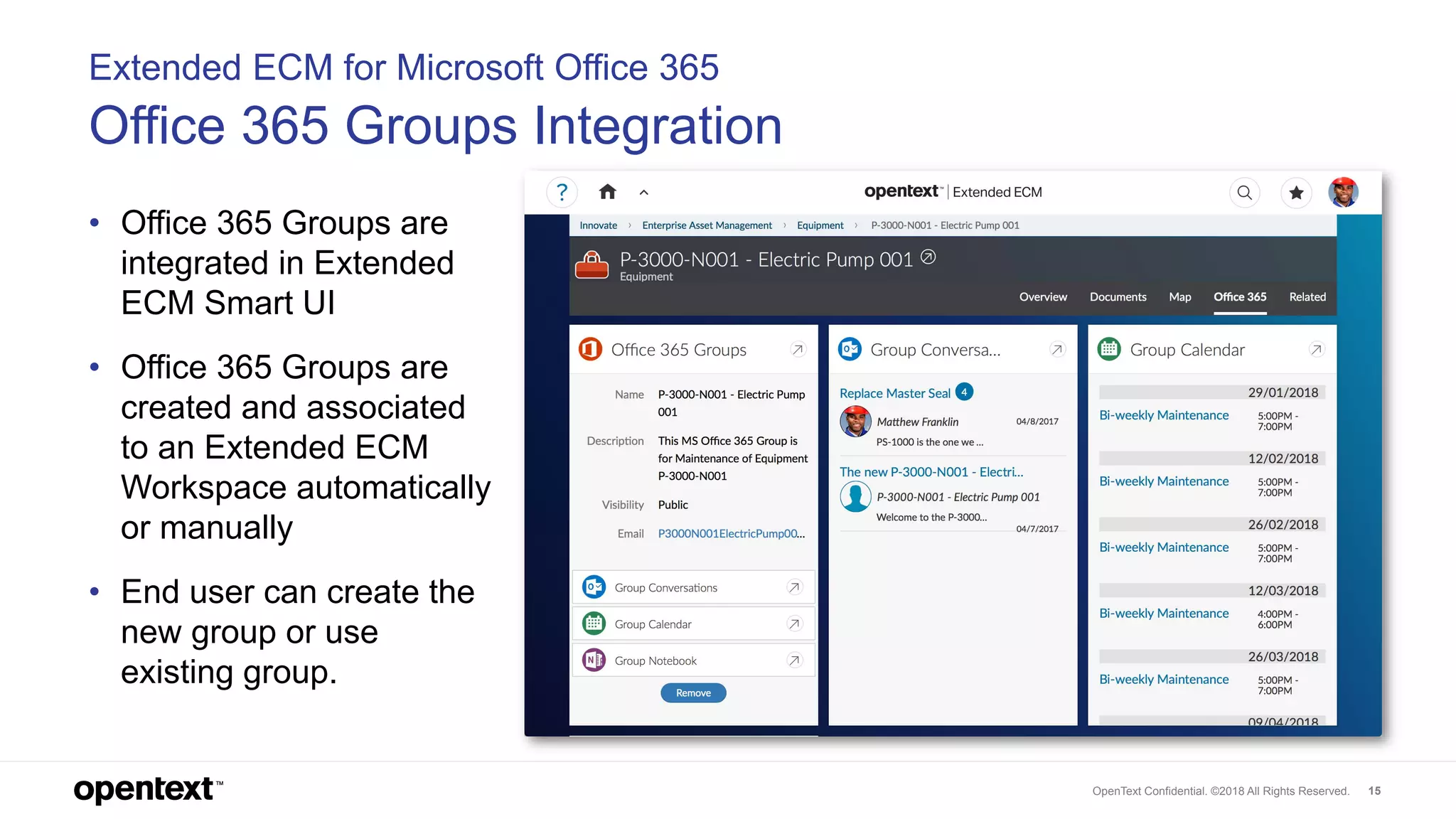Click the conversation count badge 4
The image size is (1456, 819).
pos(964,392)
